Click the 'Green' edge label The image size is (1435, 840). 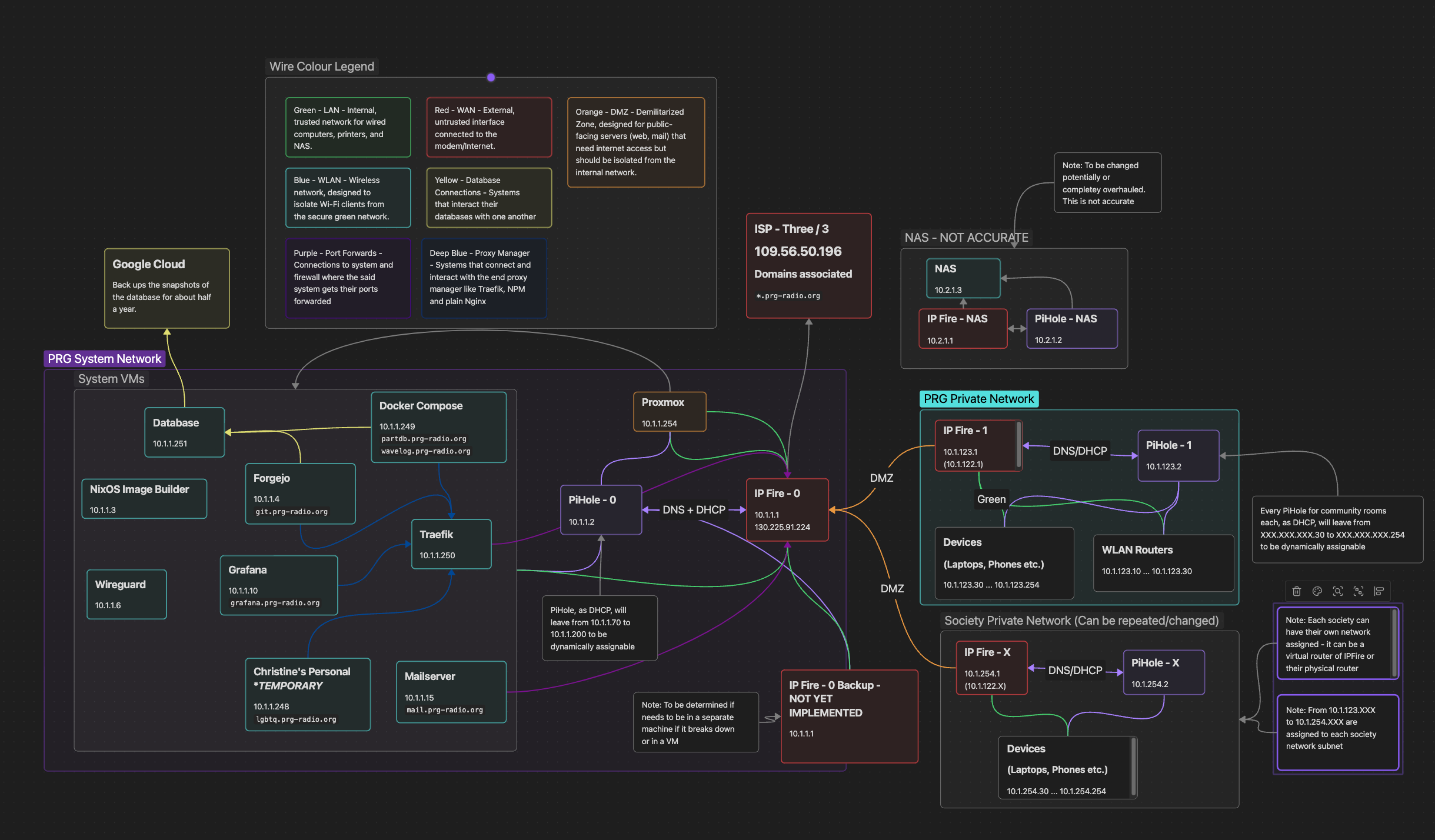[x=991, y=499]
